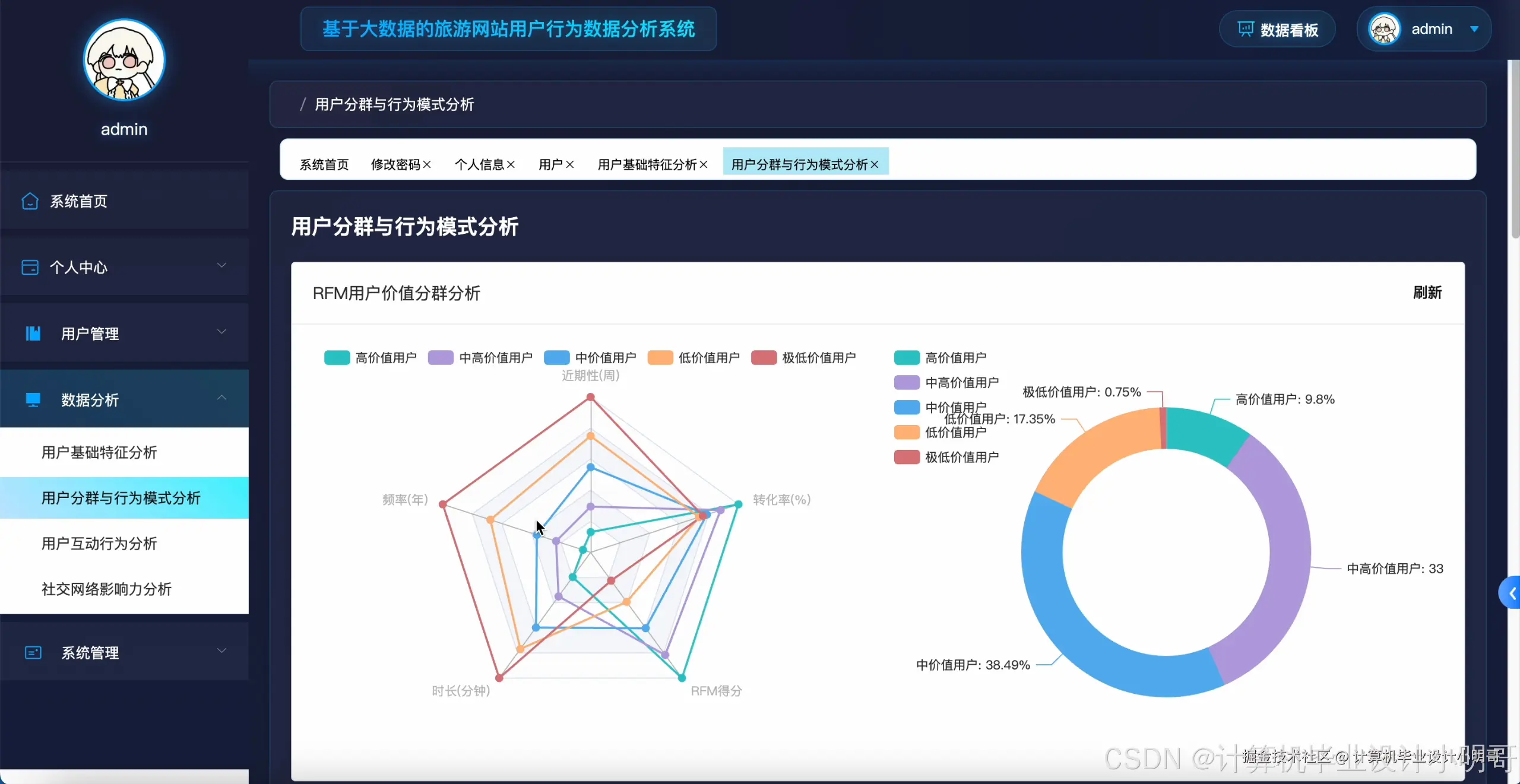The height and width of the screenshot is (784, 1520).
Task: Click the 刷新 refresh link
Action: click(1427, 293)
